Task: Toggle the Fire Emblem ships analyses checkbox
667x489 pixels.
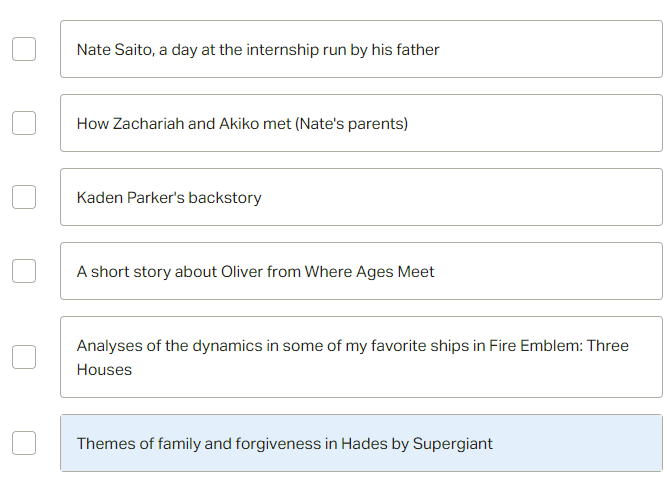Action: click(24, 357)
